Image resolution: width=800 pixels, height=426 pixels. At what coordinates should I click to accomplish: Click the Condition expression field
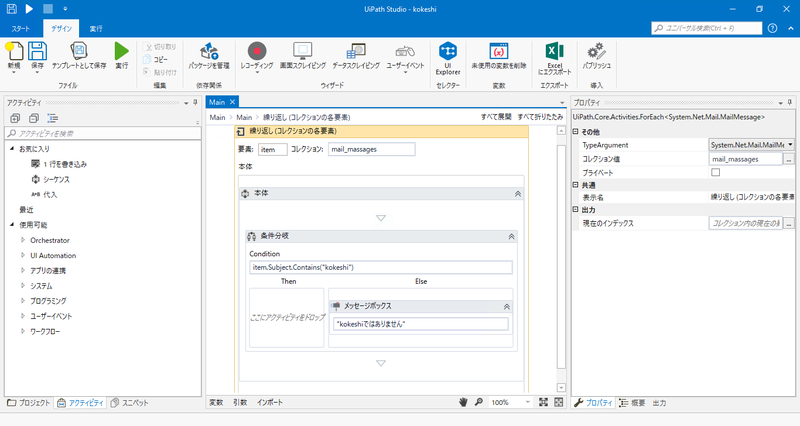click(x=381, y=267)
